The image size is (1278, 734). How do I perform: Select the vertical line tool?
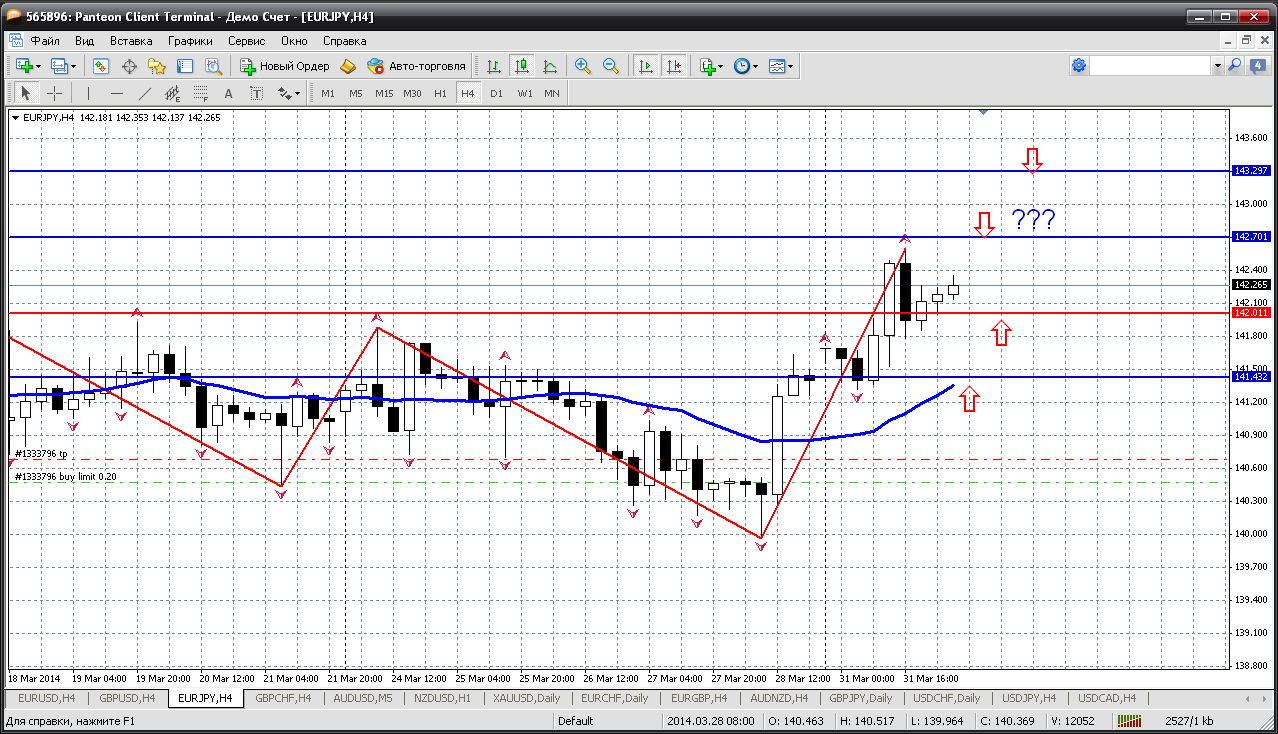coord(89,93)
